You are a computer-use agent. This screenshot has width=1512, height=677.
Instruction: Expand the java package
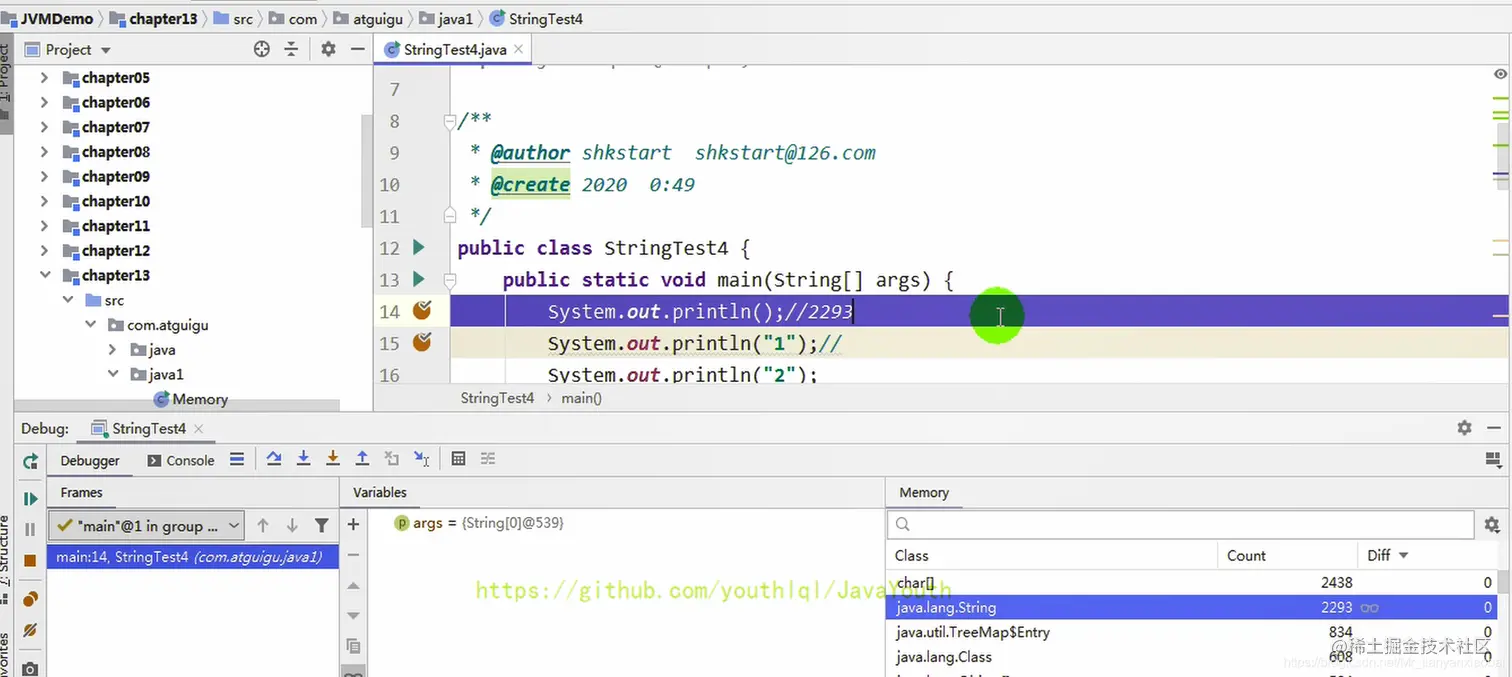tap(113, 350)
